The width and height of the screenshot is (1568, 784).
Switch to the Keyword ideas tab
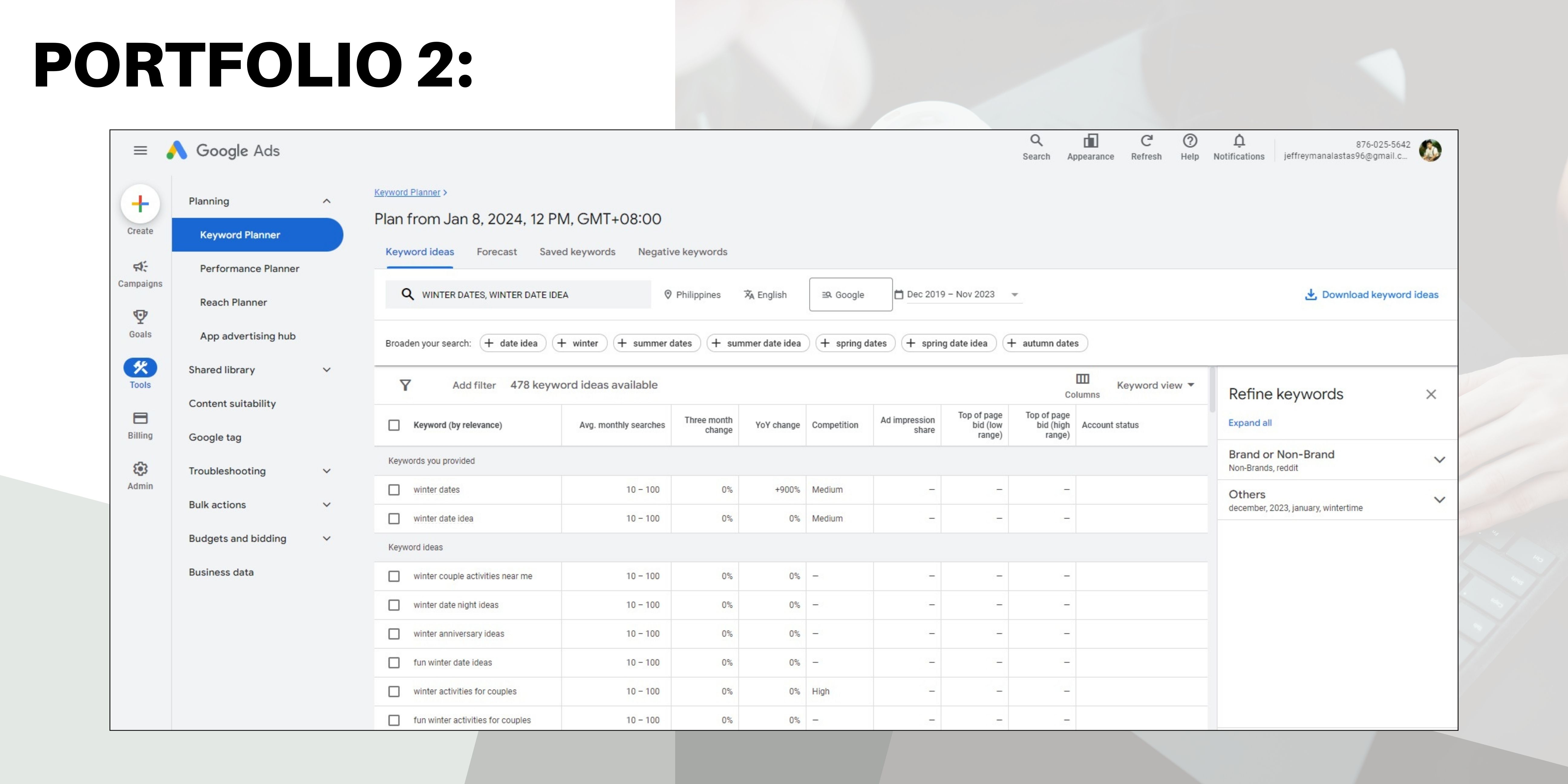coord(420,252)
